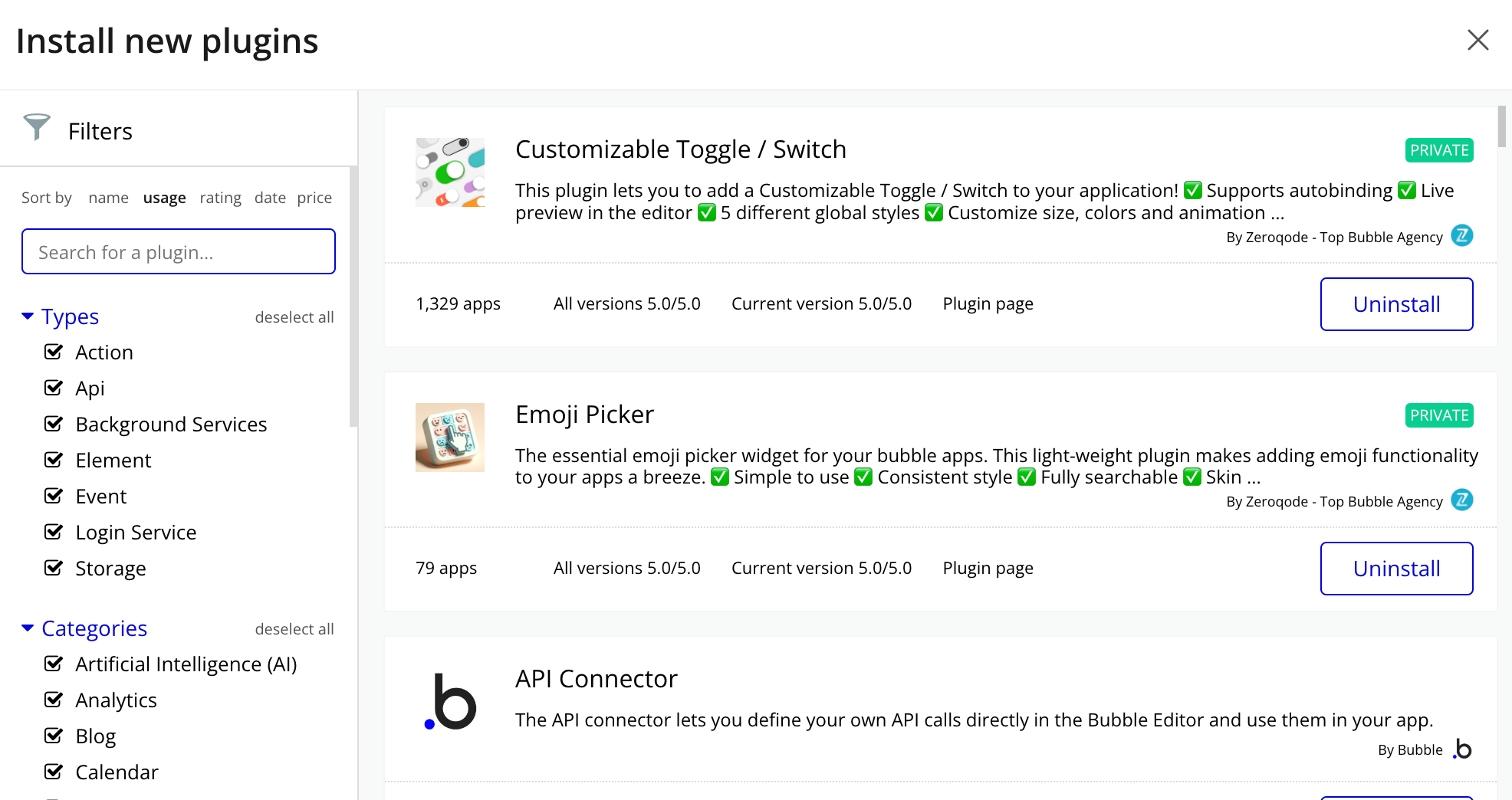Sort plugins by name
Screen dimensions: 1512x800
108,198
